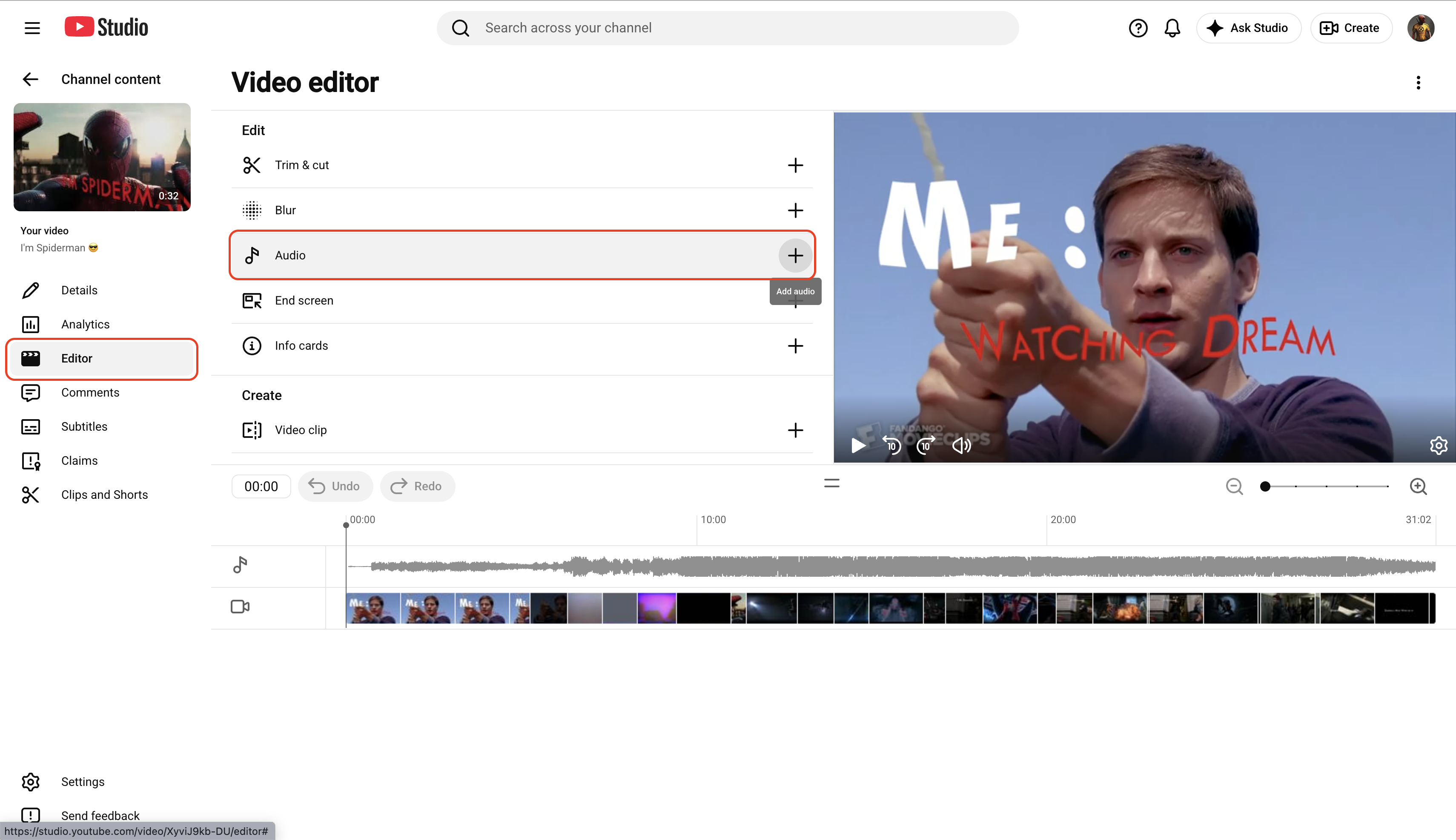1456x840 pixels.
Task: Open Details in the sidebar
Action: tap(102, 290)
